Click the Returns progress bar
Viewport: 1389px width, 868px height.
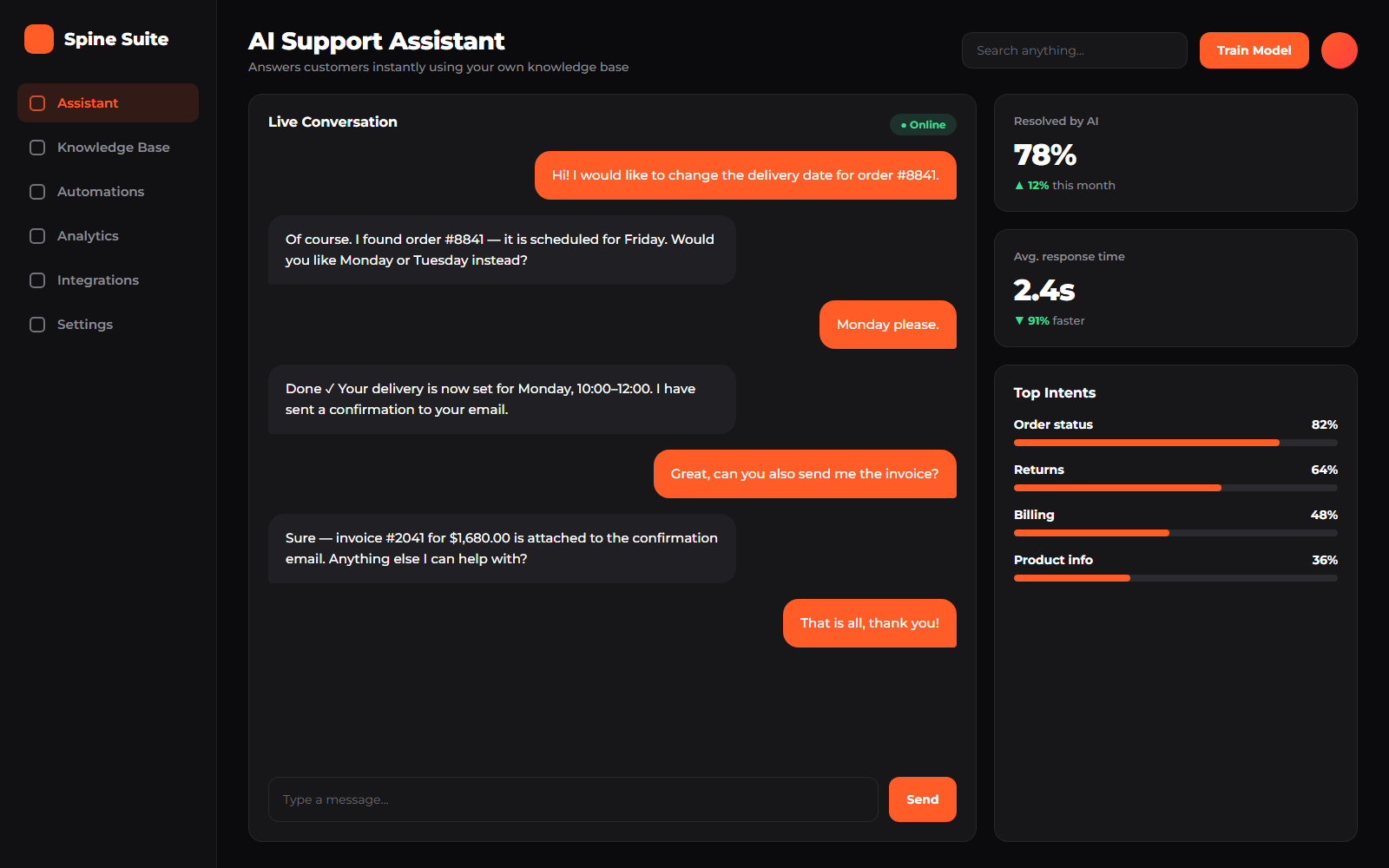pos(1175,488)
